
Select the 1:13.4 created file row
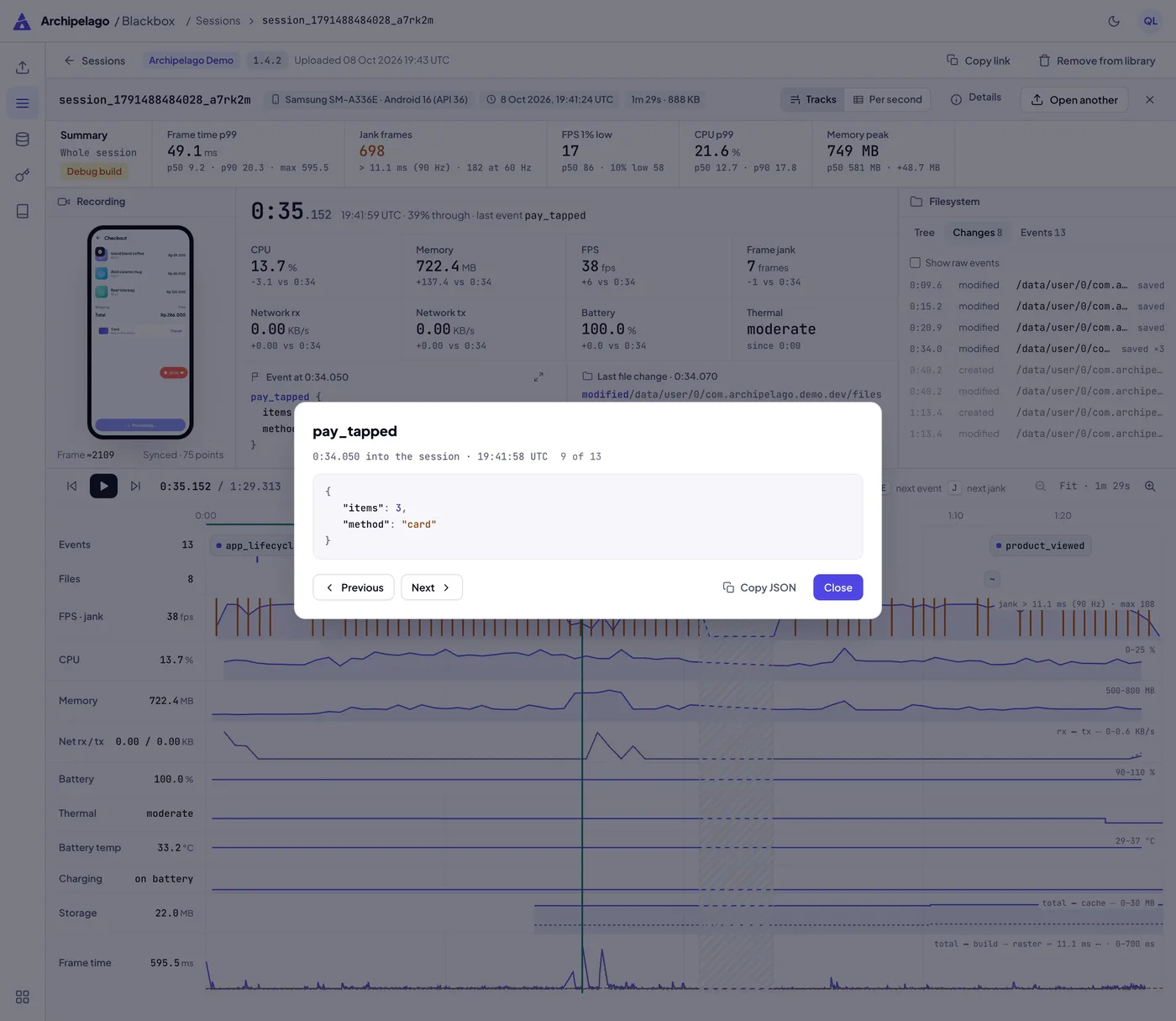coord(1037,413)
